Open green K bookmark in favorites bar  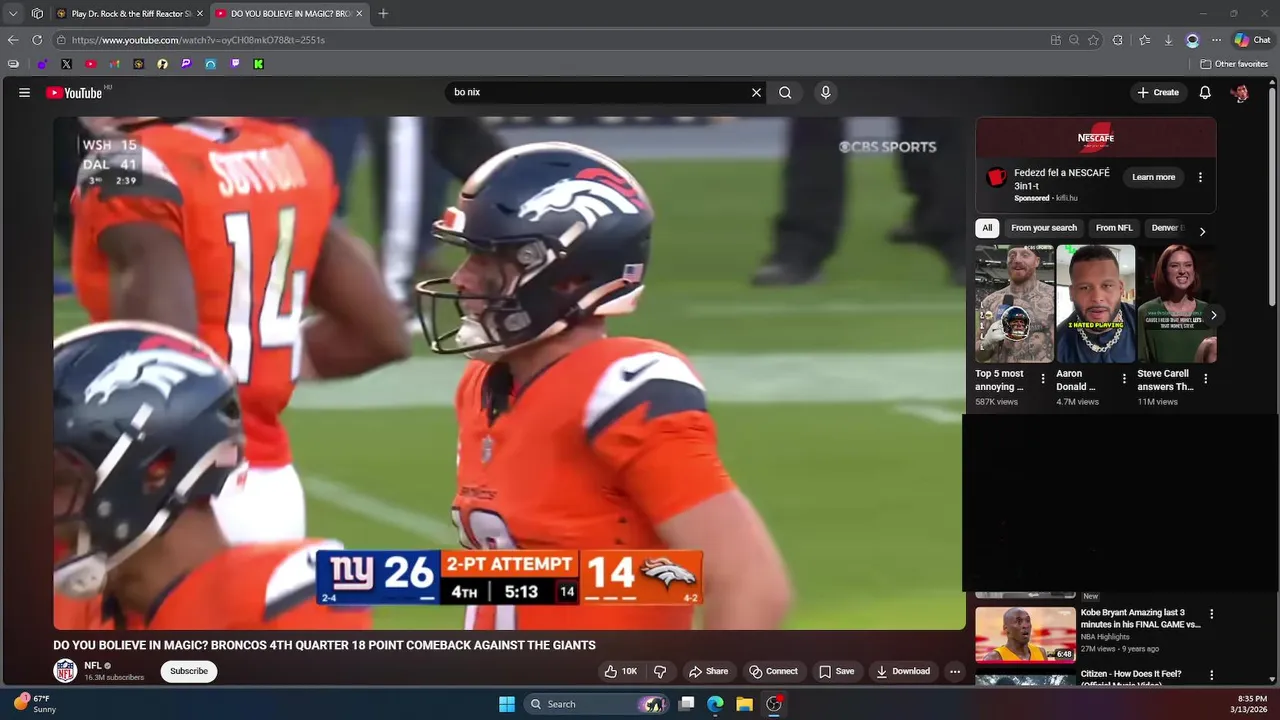pyautogui.click(x=259, y=64)
